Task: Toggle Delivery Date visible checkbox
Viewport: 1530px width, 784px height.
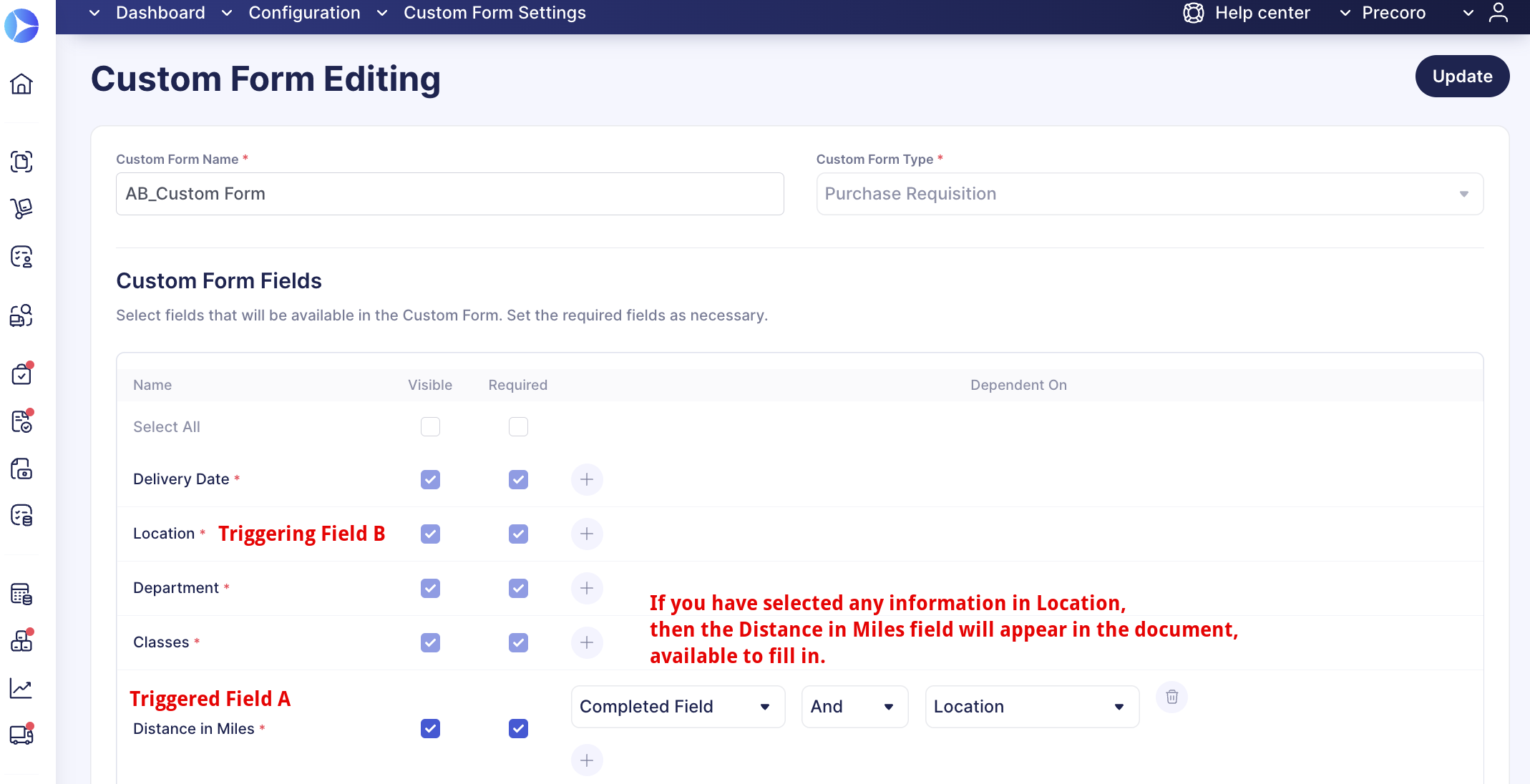Action: coord(430,479)
